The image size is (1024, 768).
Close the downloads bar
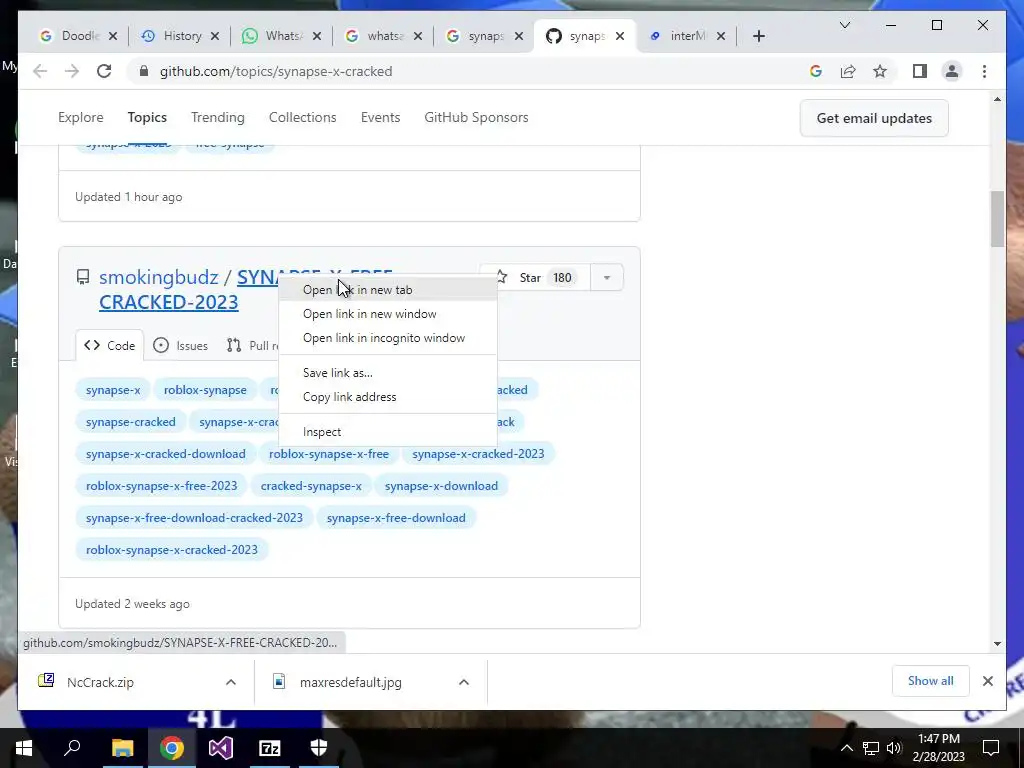(x=987, y=681)
